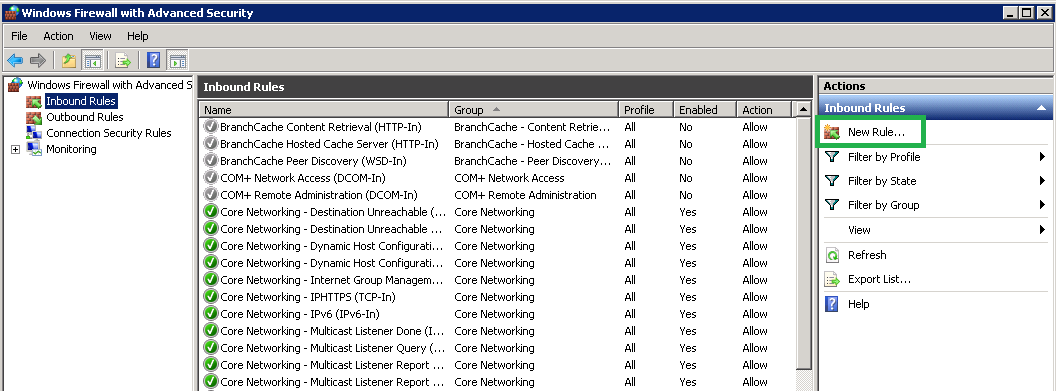Click Export List... action link
This screenshot has height=391, width=1056.
pyautogui.click(x=879, y=279)
